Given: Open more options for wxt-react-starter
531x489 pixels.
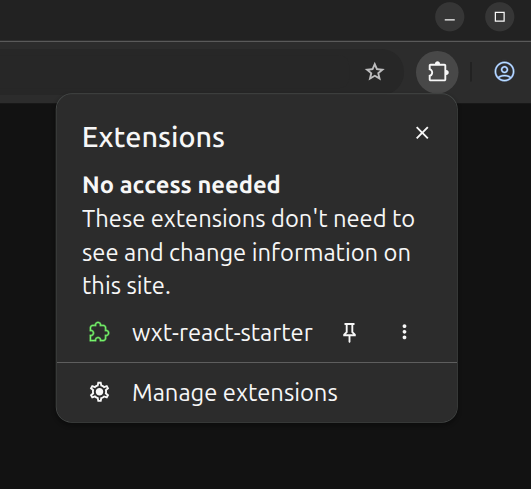Looking at the screenshot, I should tap(404, 332).
